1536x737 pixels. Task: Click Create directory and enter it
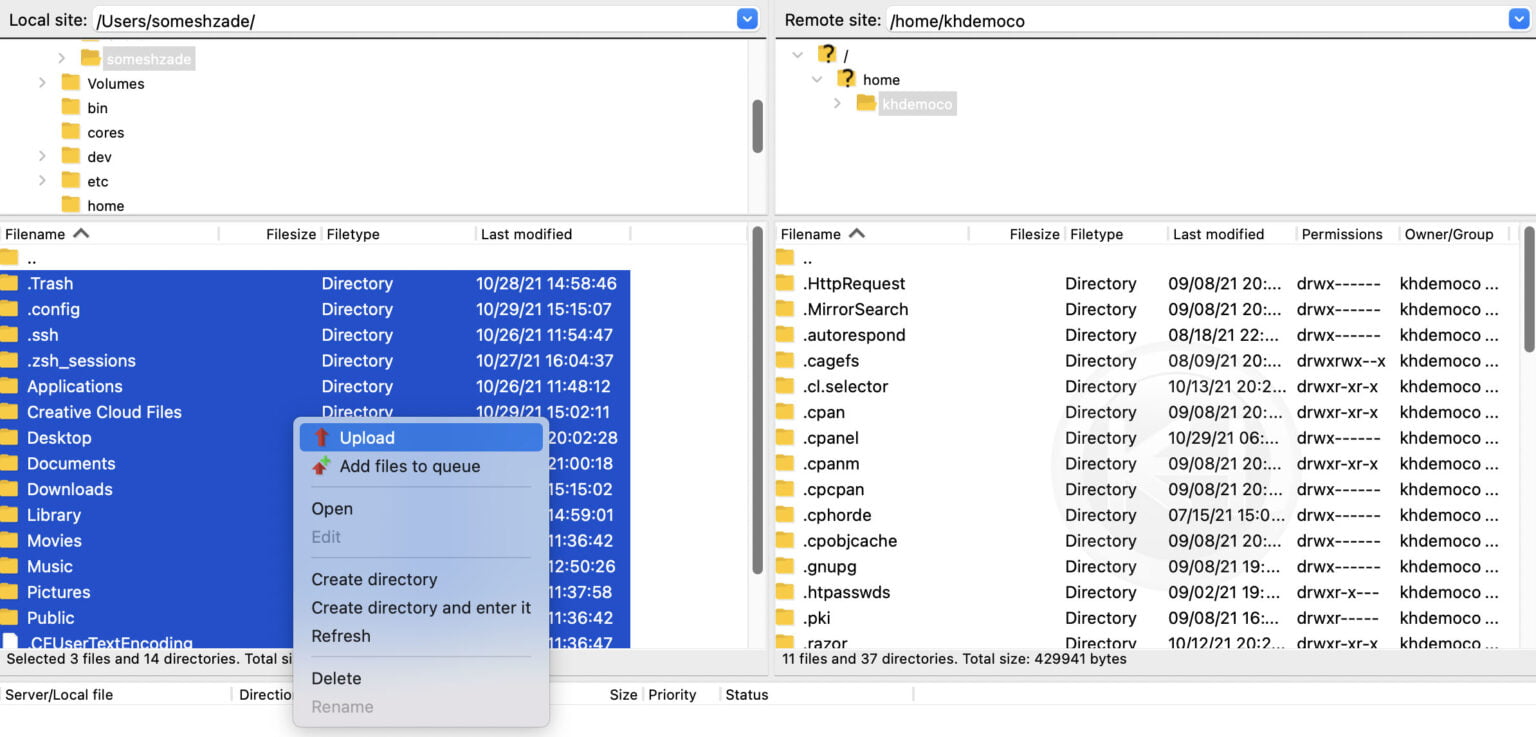click(x=421, y=607)
